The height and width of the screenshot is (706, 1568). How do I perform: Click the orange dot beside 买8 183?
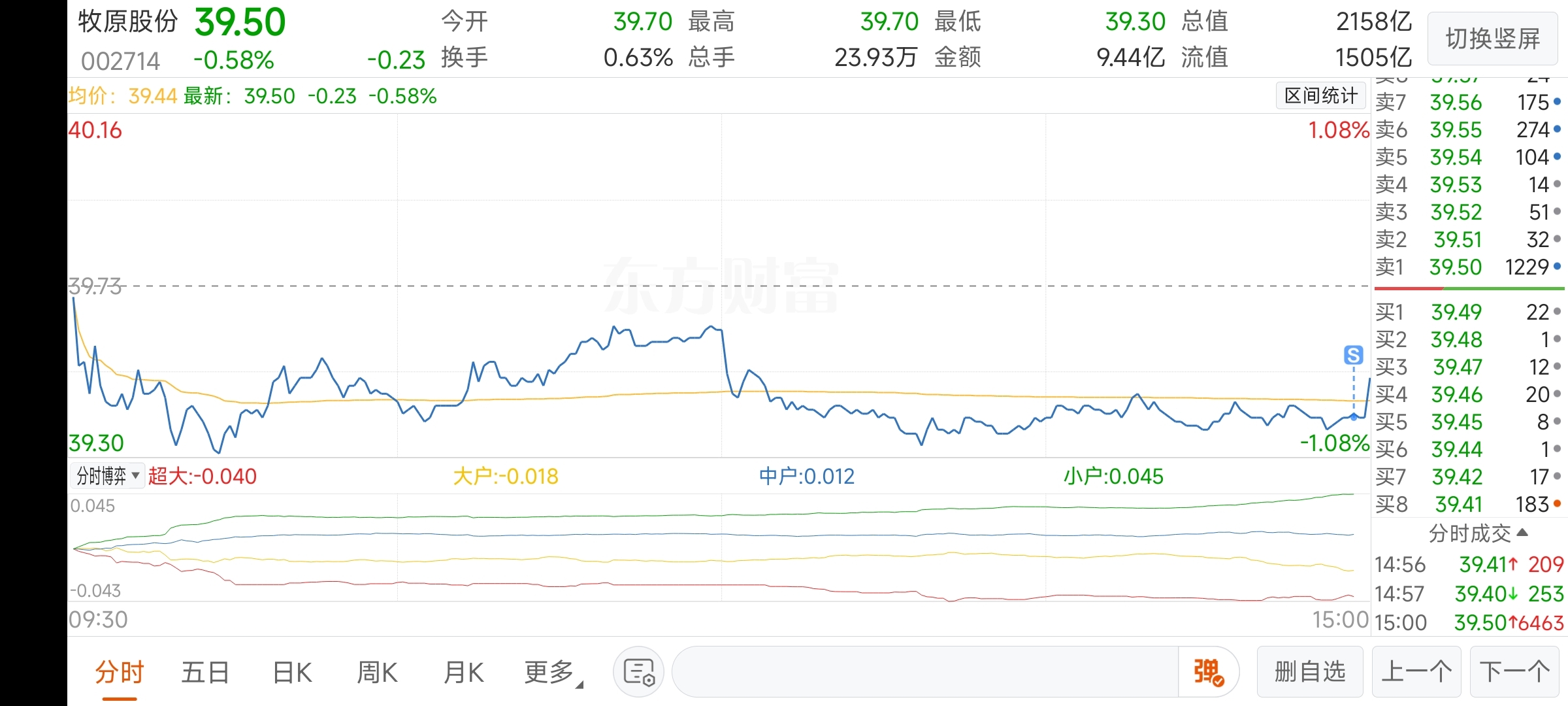click(x=1558, y=504)
